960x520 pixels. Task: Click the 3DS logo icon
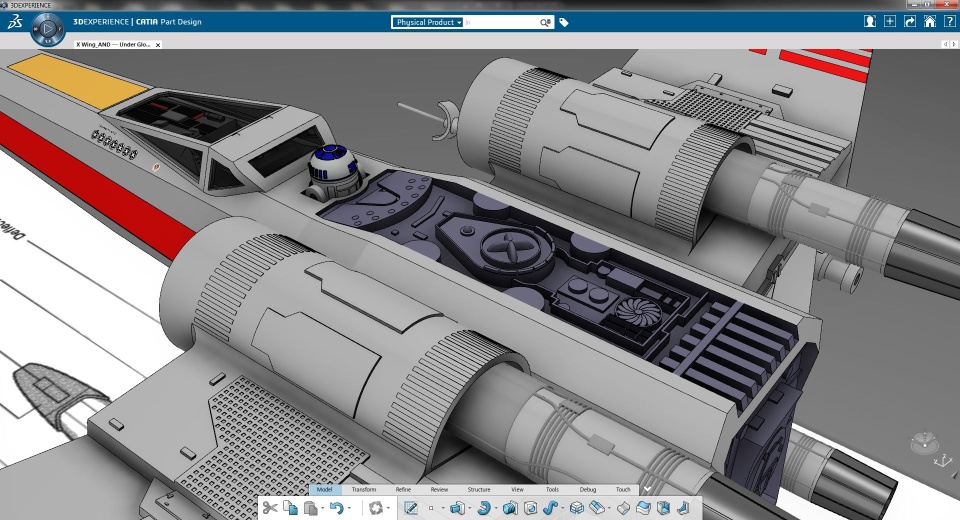15,22
